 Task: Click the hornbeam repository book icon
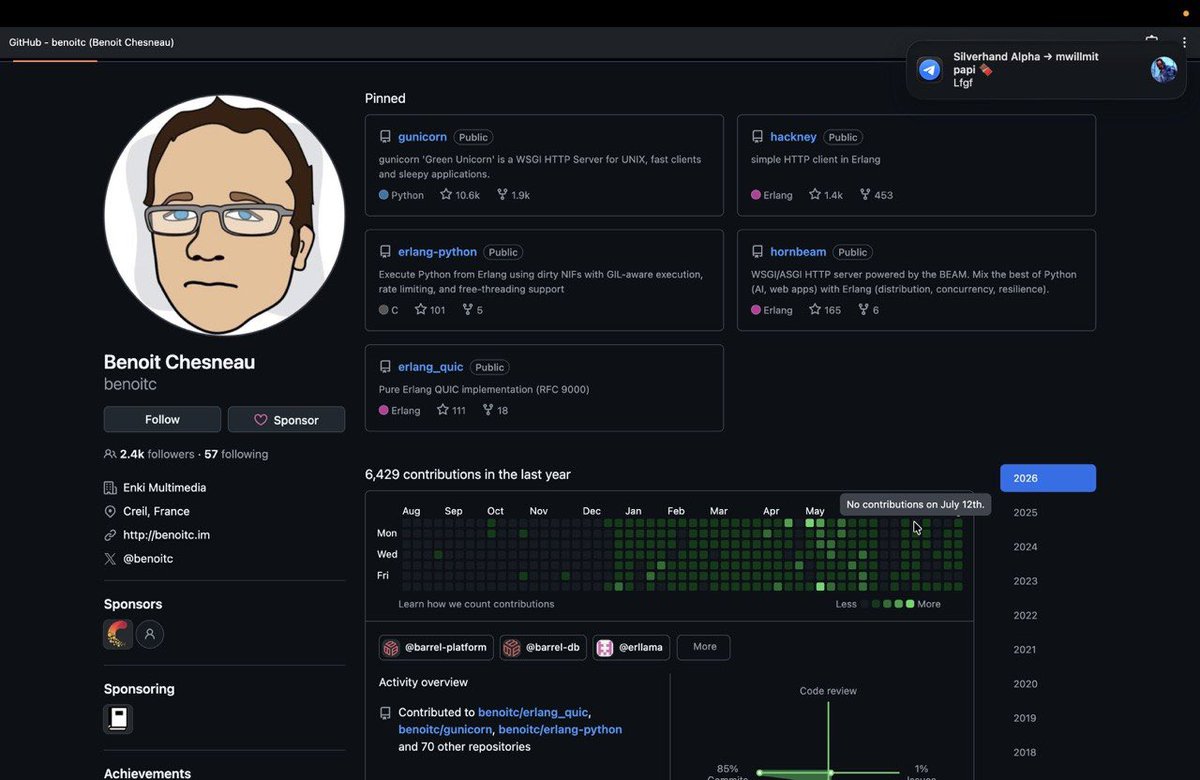(x=757, y=252)
